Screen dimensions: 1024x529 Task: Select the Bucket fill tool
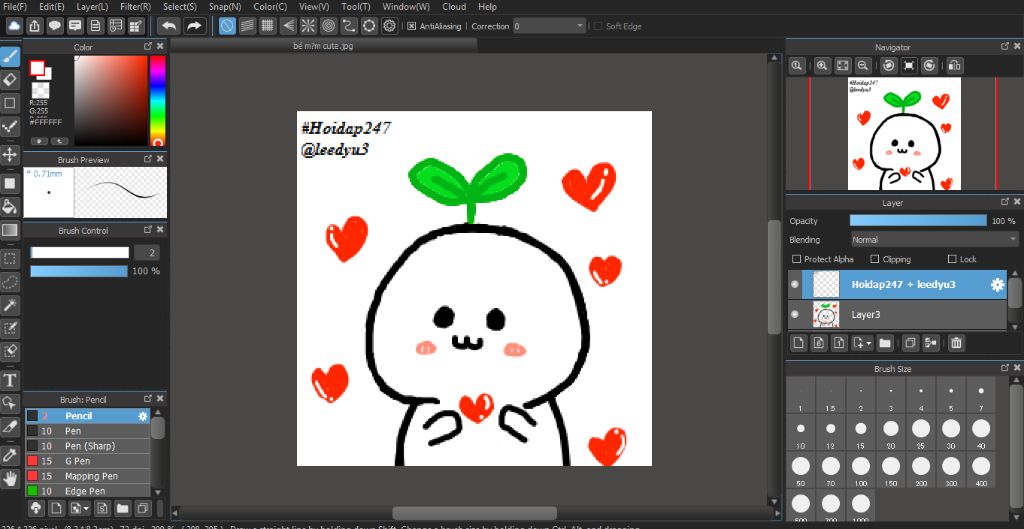[x=10, y=206]
